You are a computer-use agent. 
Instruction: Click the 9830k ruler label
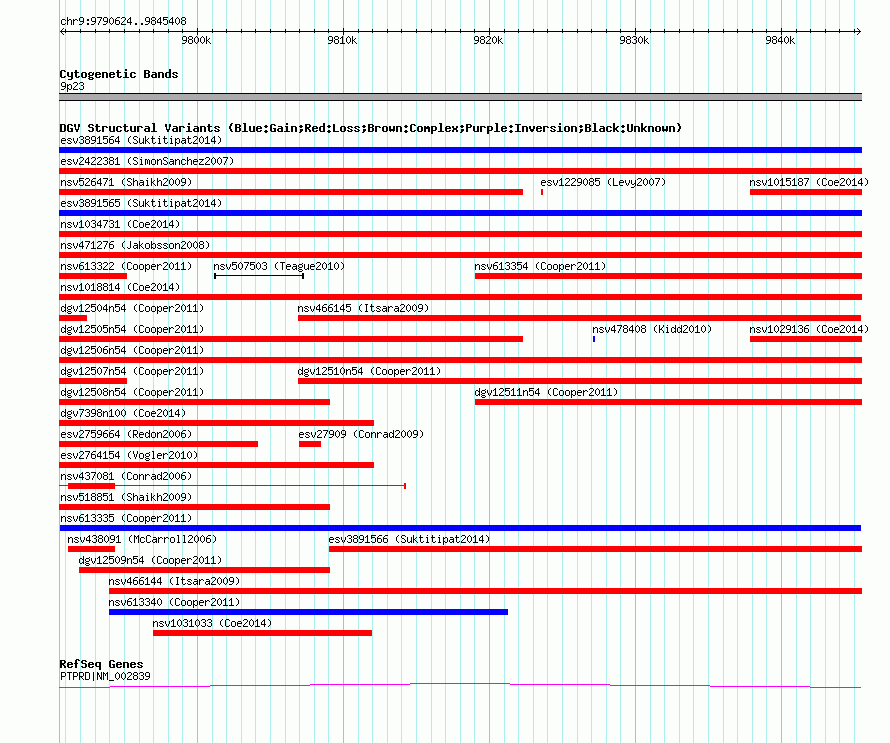click(634, 40)
